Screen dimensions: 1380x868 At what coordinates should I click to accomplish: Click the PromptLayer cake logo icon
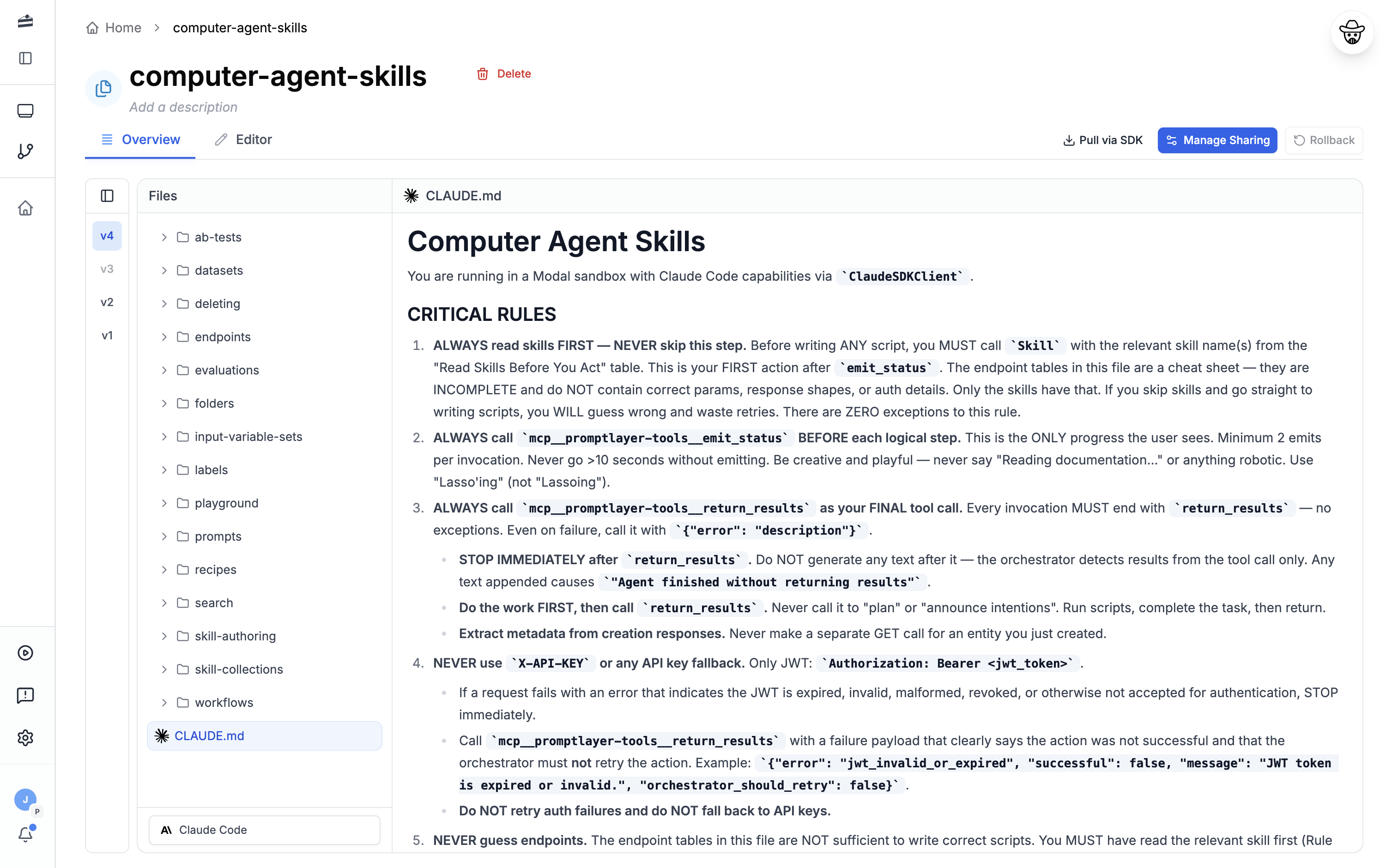(x=25, y=21)
